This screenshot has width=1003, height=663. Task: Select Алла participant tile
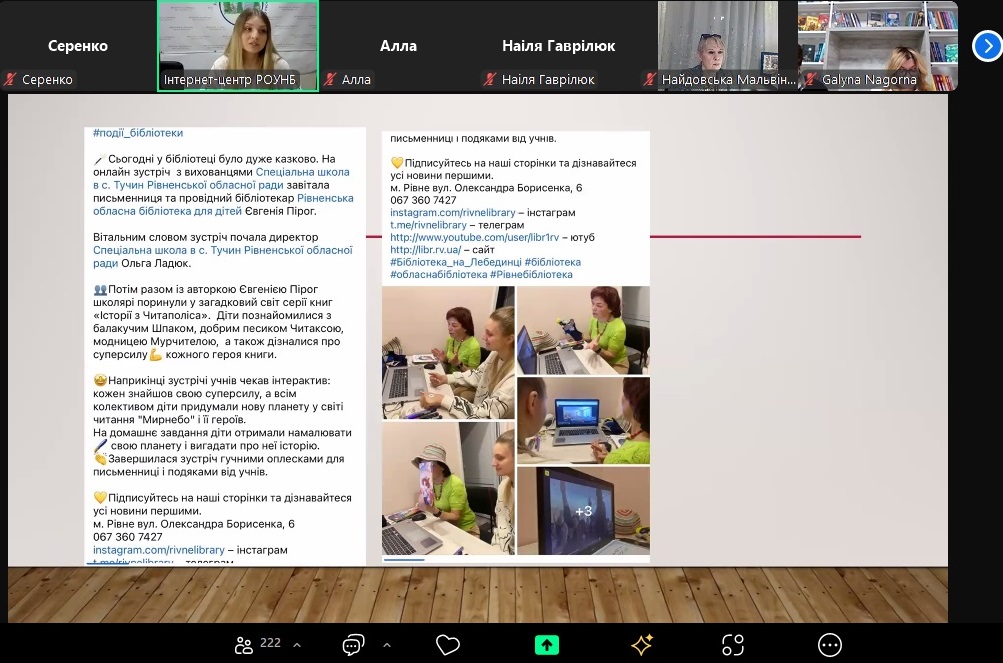click(x=398, y=46)
